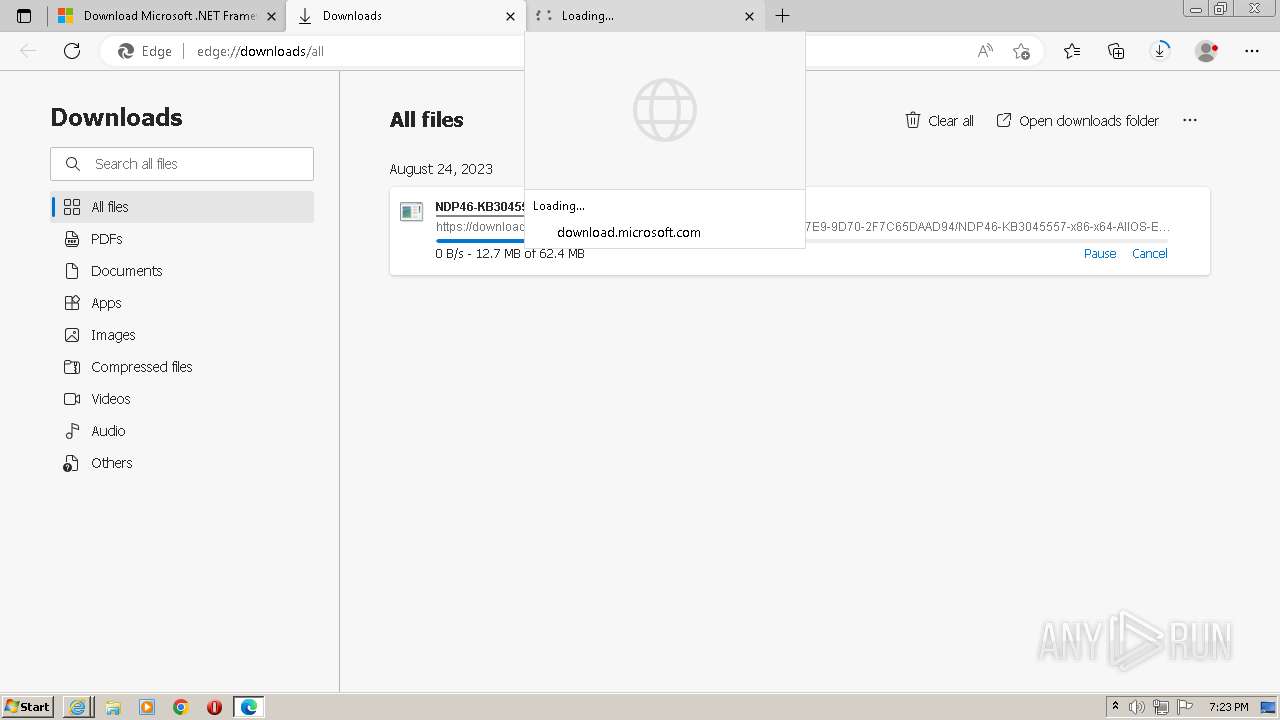
Task: Click download.microsoft.com in tab preview
Action: point(629,232)
